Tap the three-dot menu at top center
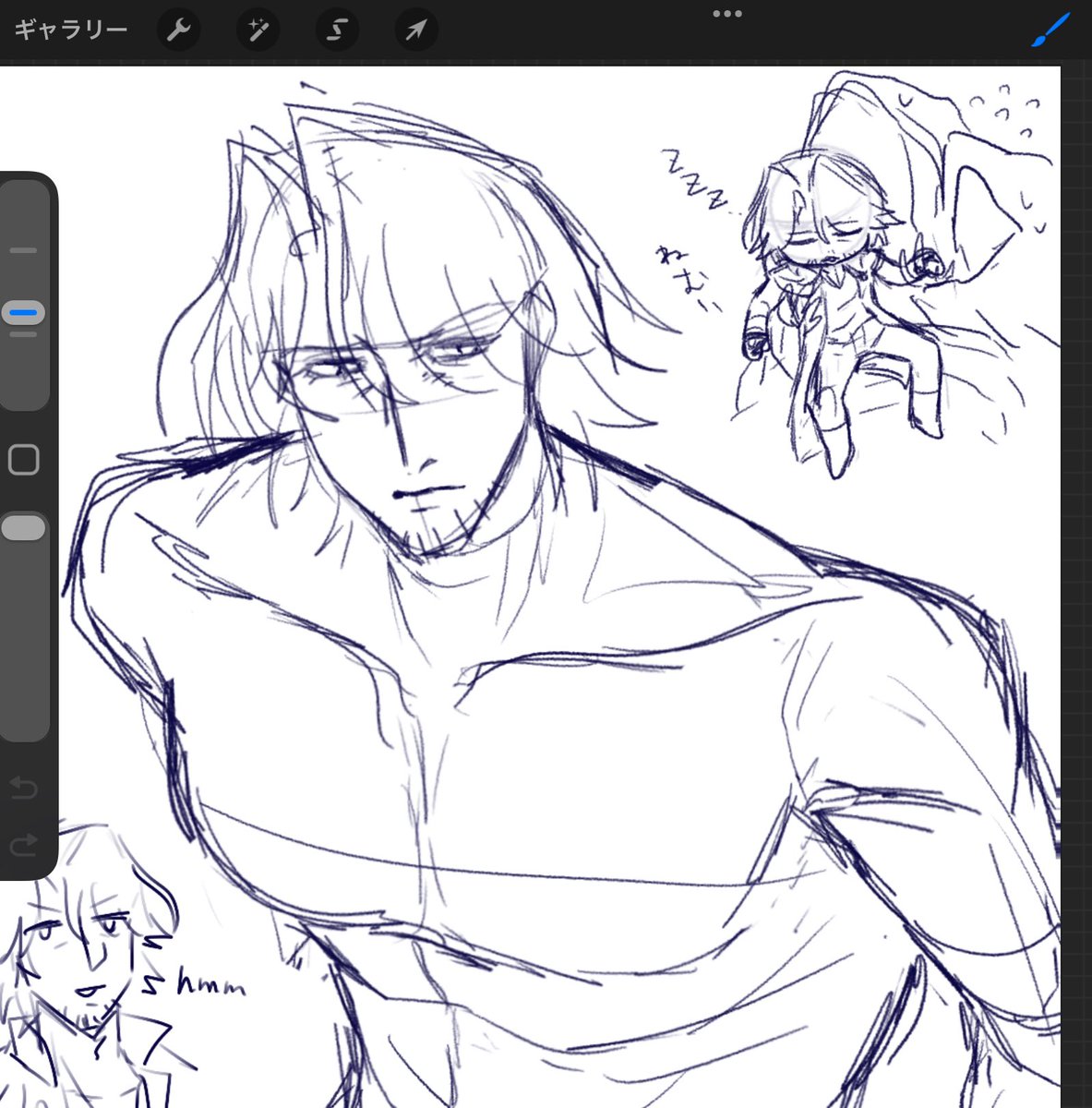This screenshot has width=1092, height=1108. pyautogui.click(x=727, y=14)
